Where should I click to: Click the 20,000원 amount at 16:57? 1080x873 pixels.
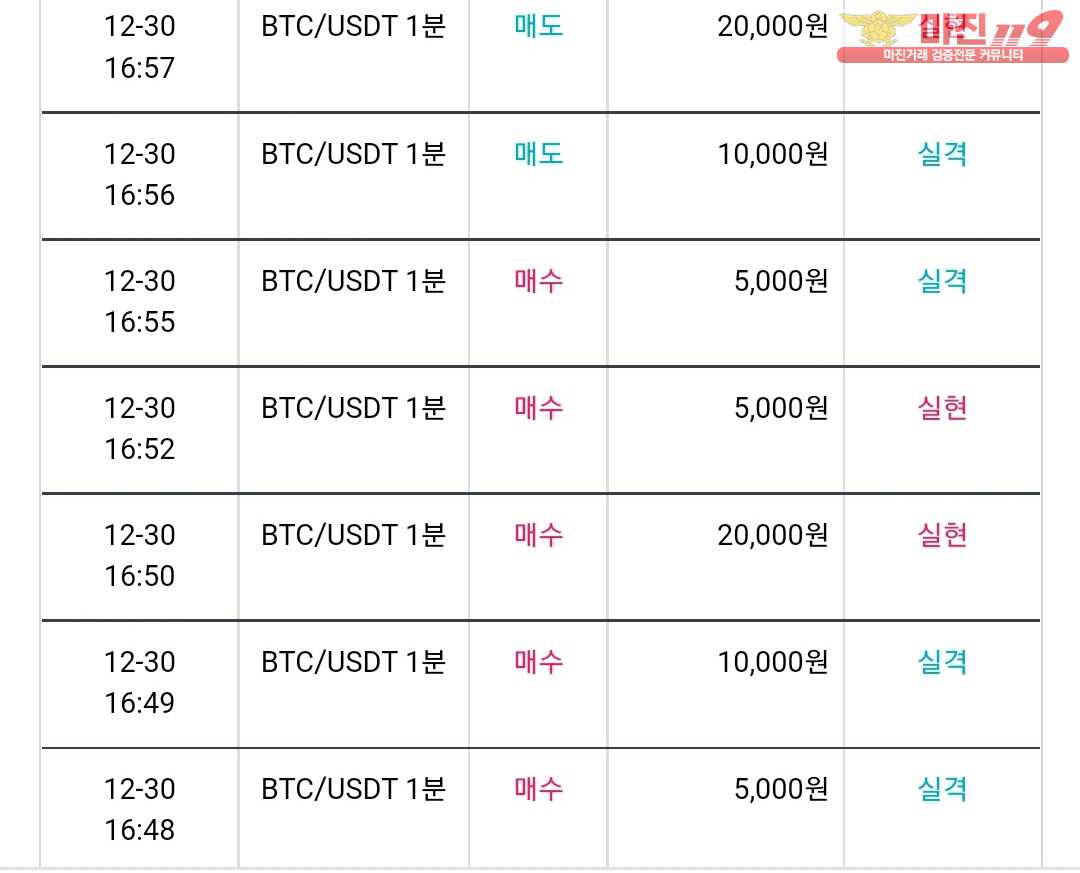772,26
